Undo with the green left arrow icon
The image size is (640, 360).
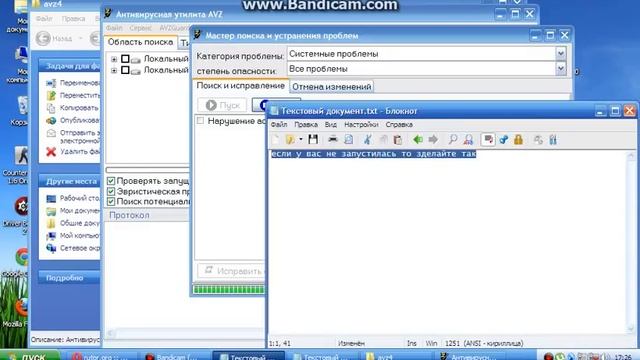[418, 140]
